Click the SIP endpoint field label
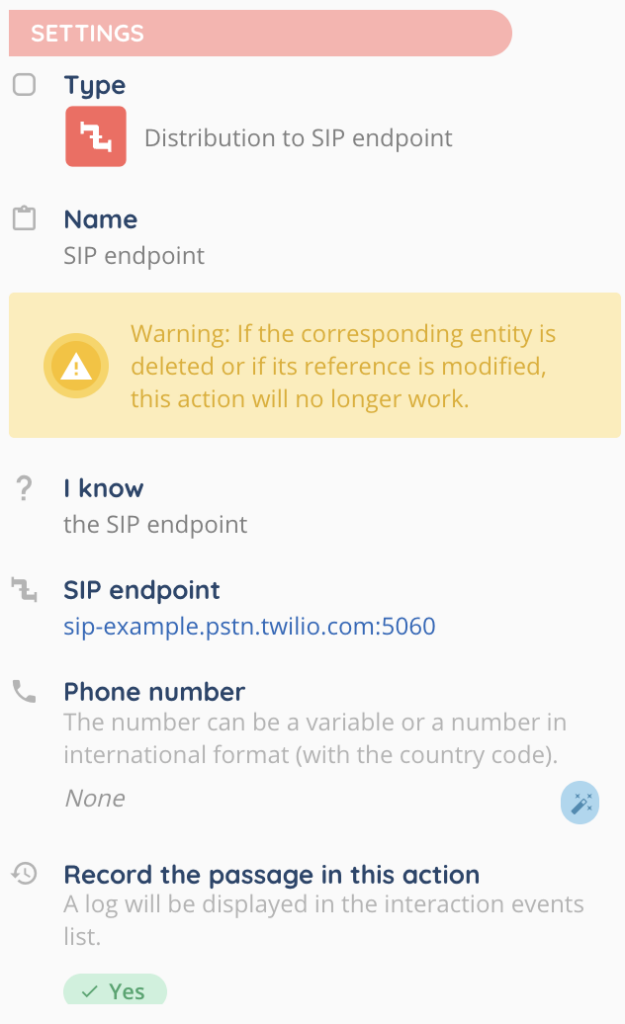The width and height of the screenshot is (625, 1024). point(142,590)
